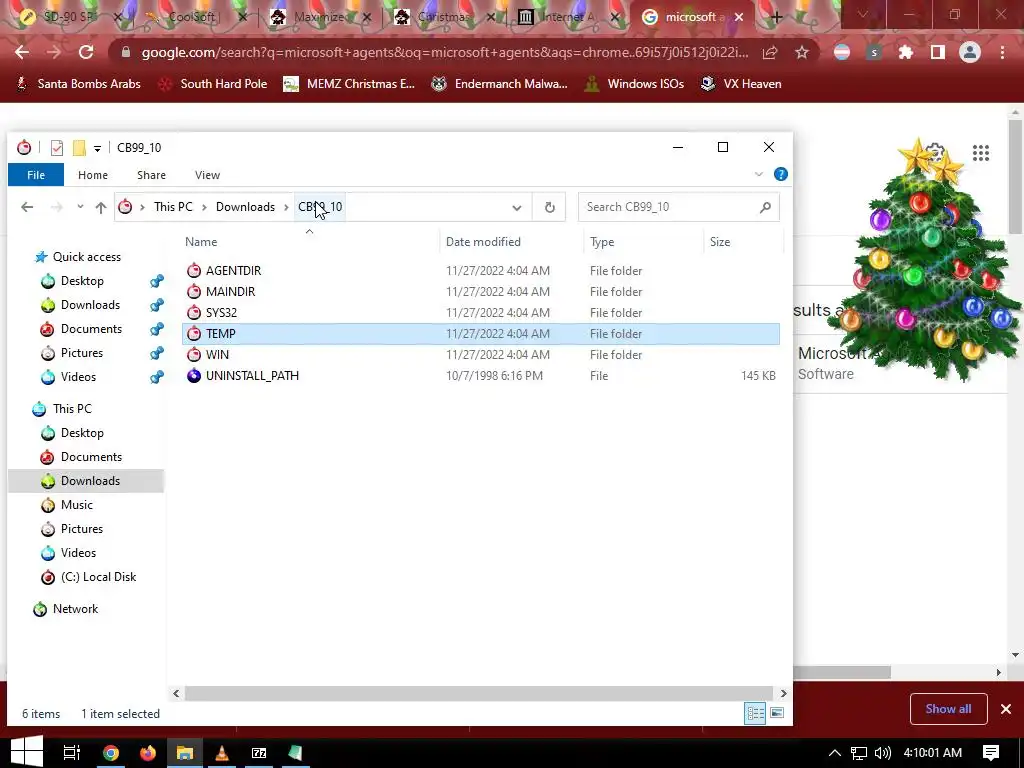
Task: Click the TEMP folder icon
Action: (x=194, y=334)
